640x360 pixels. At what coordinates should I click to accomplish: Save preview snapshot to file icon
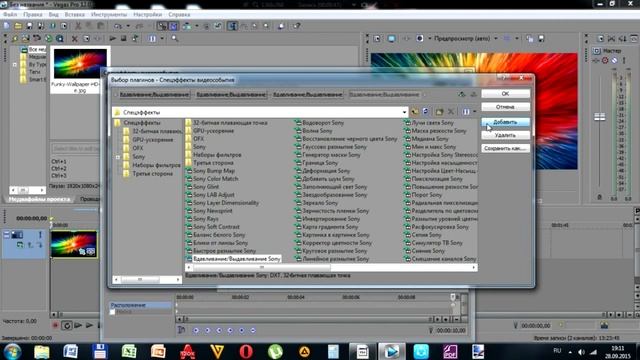541,39
